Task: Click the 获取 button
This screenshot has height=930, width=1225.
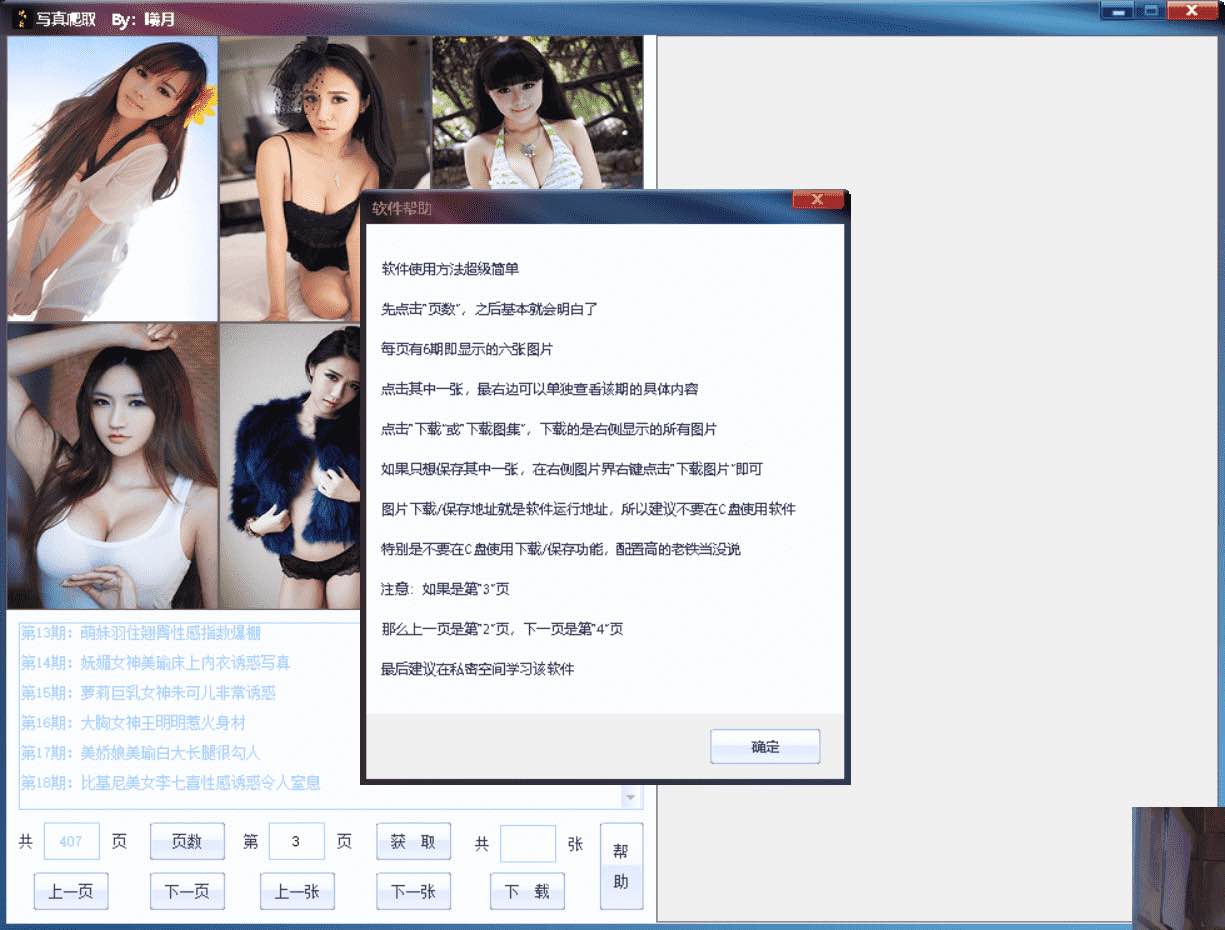Action: [413, 842]
